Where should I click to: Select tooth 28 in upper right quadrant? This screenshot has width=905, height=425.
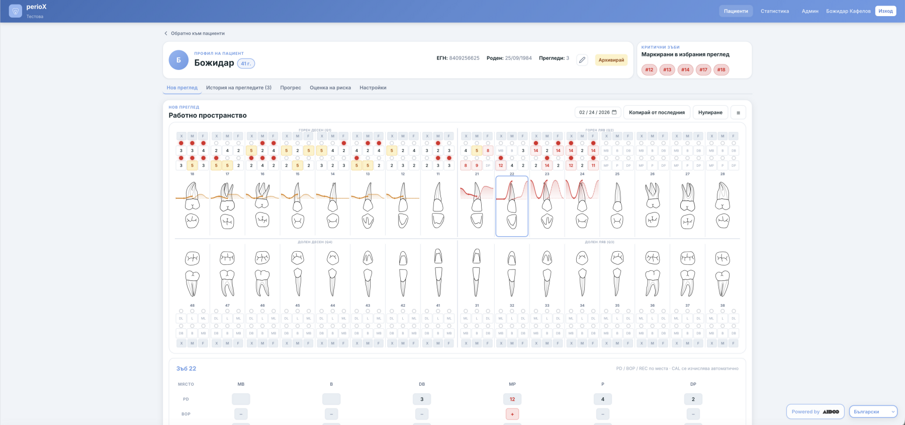point(722,204)
